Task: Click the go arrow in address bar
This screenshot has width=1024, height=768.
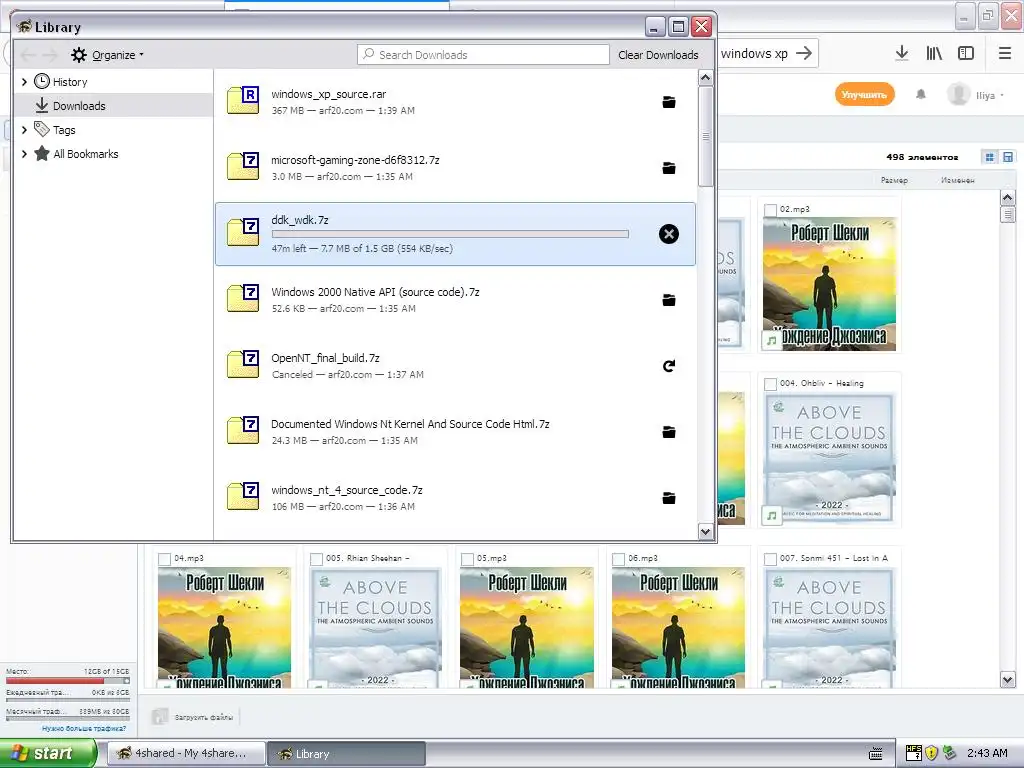Action: (804, 54)
